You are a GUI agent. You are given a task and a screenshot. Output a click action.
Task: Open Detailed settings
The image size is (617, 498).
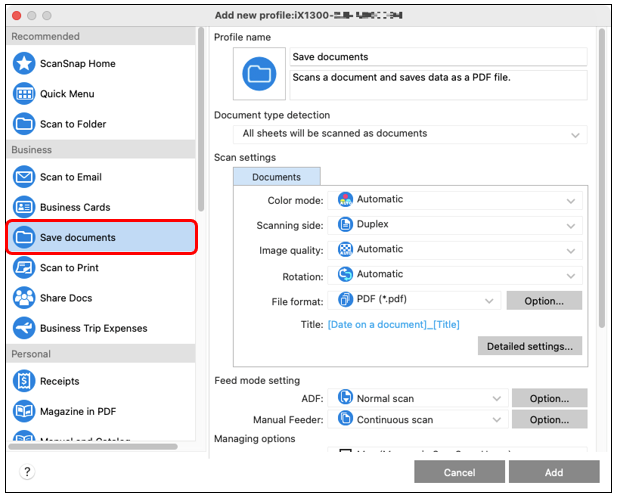click(x=530, y=346)
